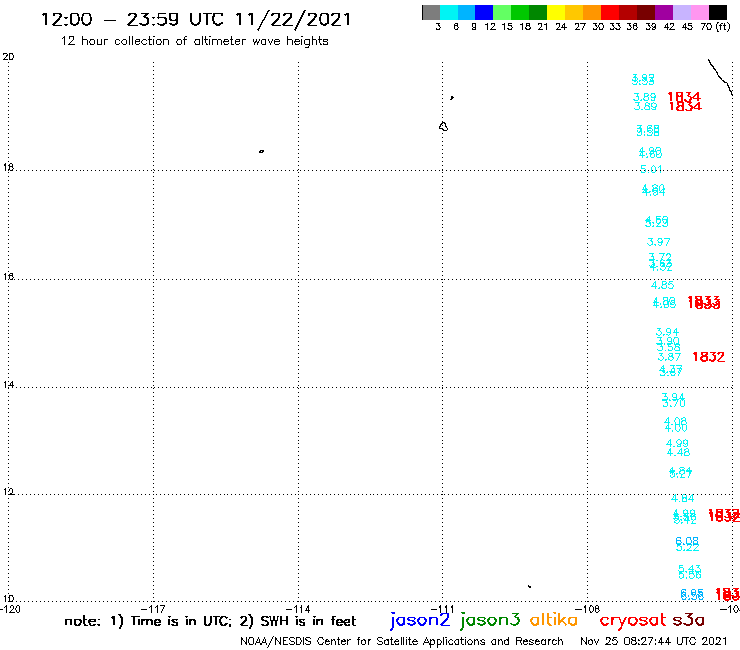Select the wave height reading "3.97"
The image size is (740, 650).
coord(658,242)
